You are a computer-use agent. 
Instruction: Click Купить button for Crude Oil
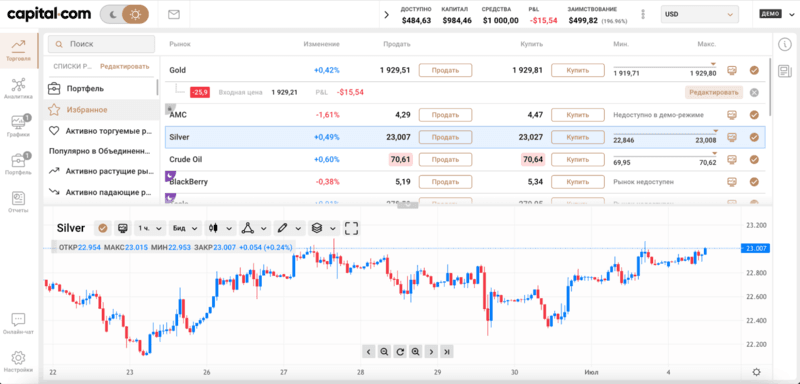click(578, 159)
